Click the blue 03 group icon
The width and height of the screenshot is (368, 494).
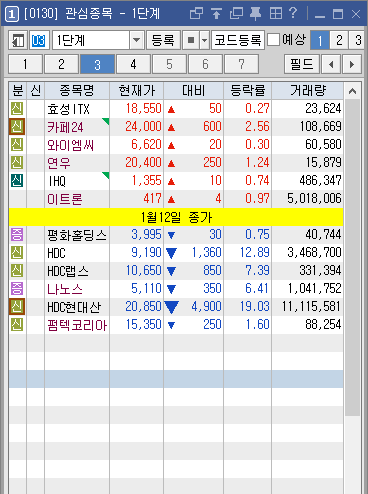39,40
